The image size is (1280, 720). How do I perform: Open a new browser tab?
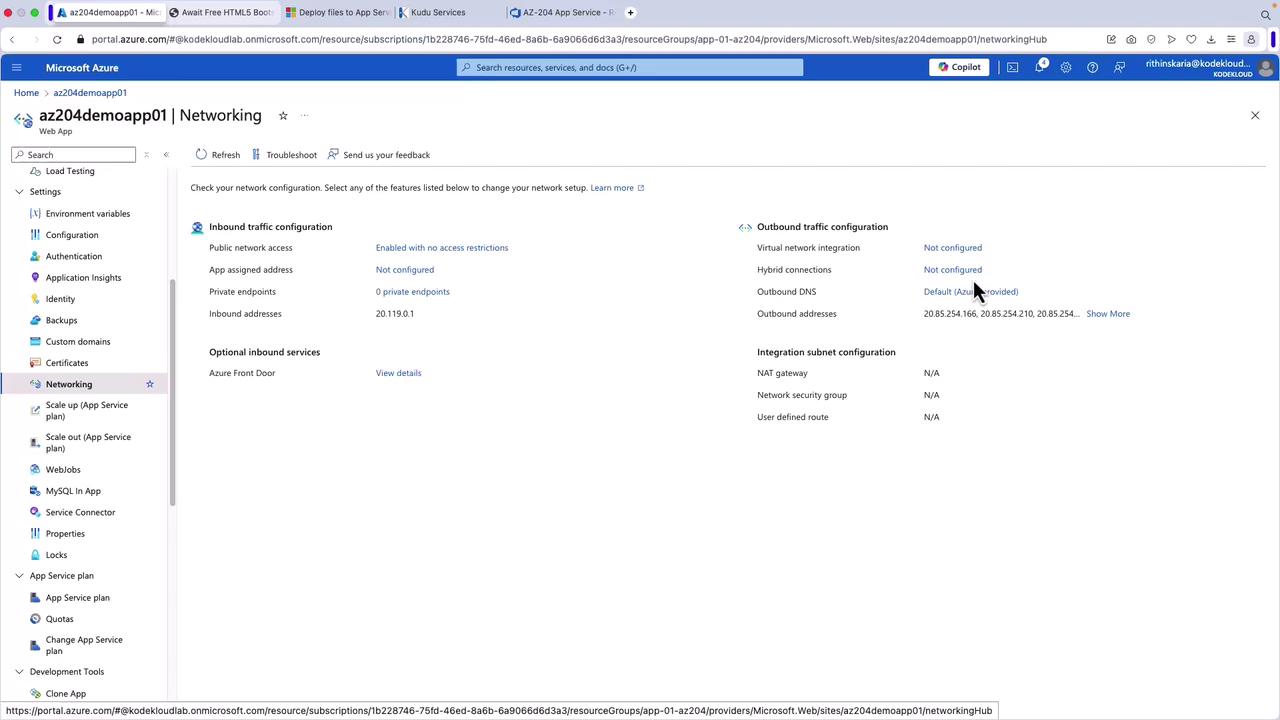pos(630,12)
